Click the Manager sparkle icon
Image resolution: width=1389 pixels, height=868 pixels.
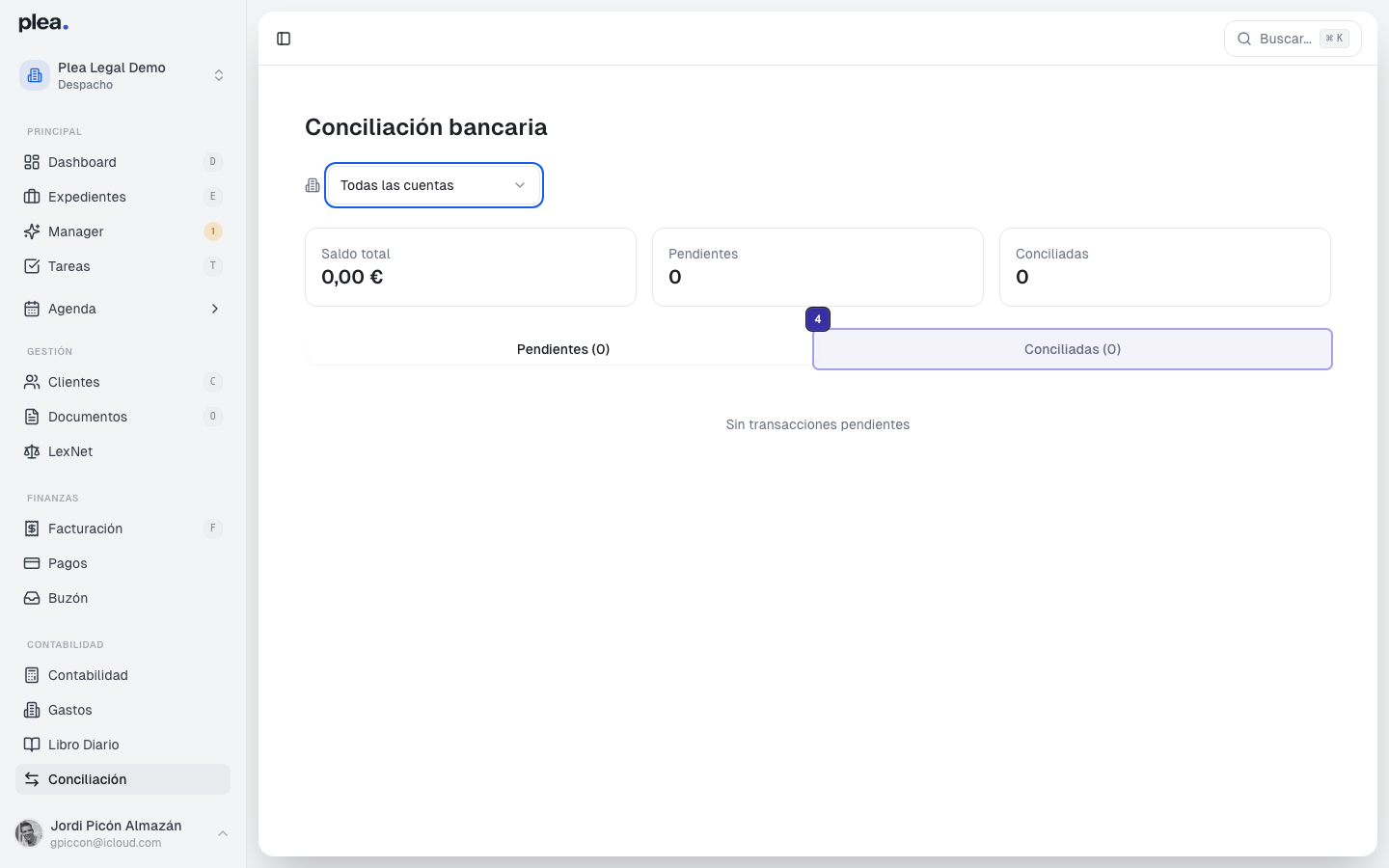[x=32, y=231]
